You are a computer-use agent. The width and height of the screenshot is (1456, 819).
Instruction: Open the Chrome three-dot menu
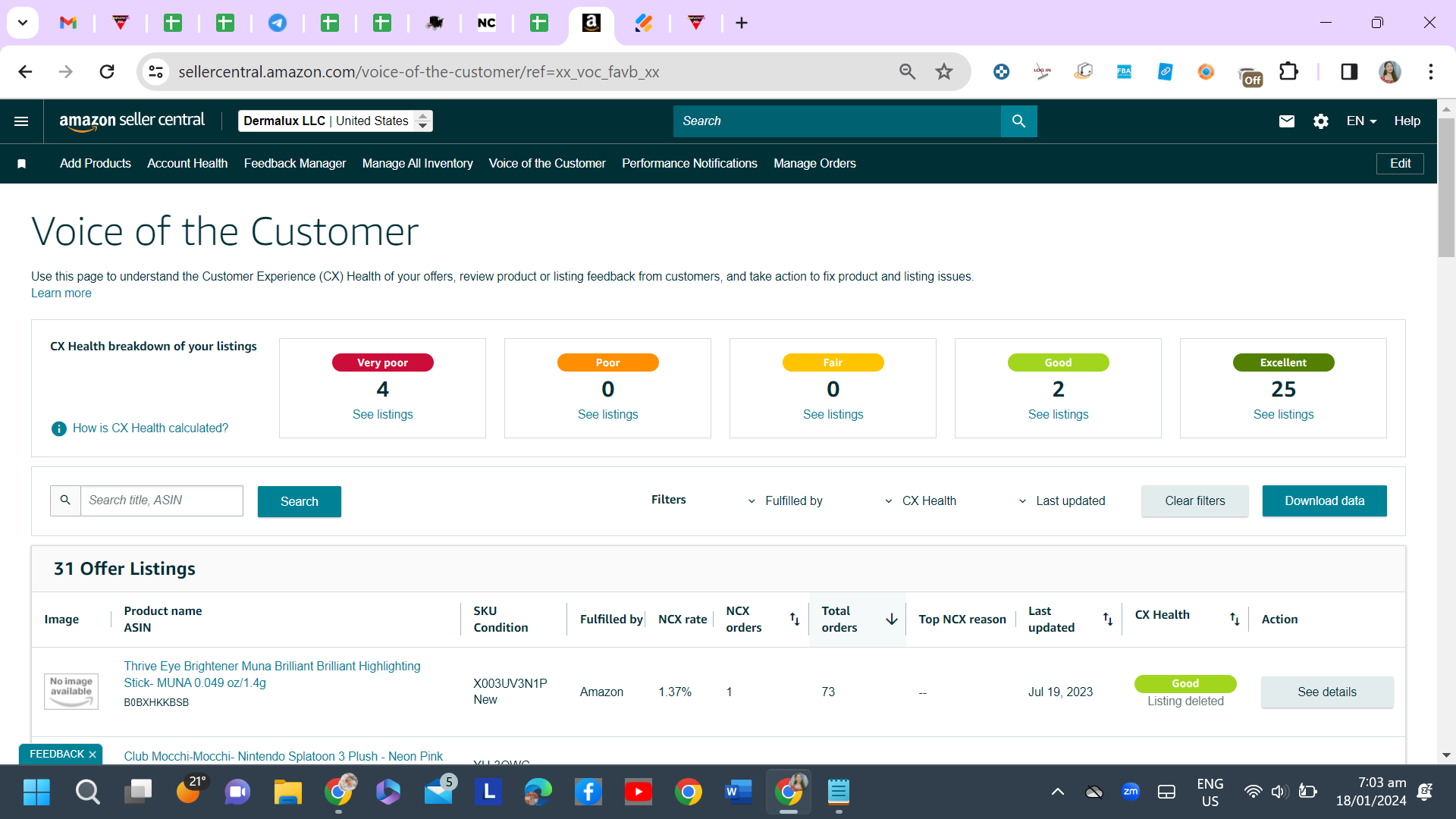(x=1431, y=72)
